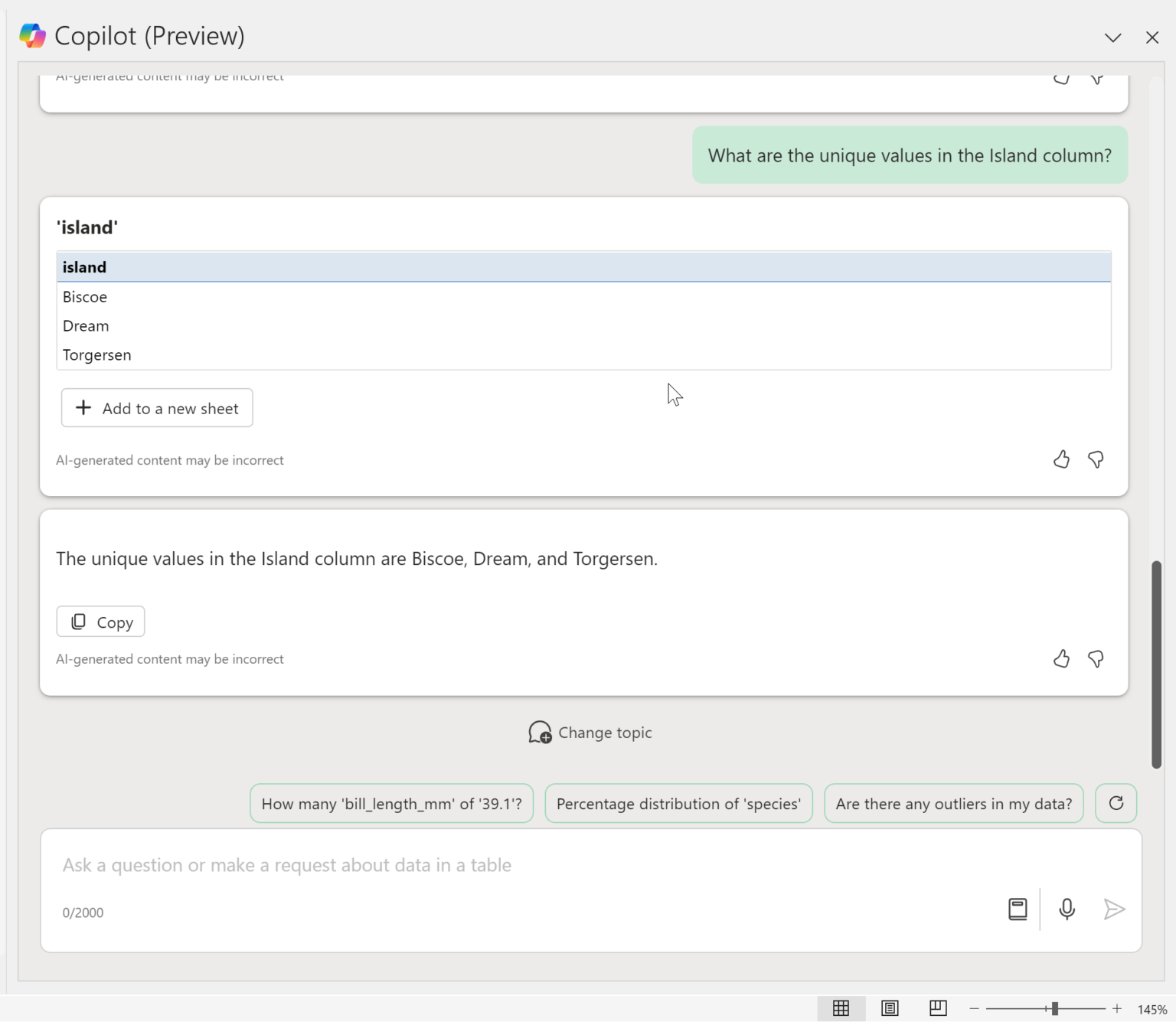
Task: Click the Change topic chat bubble icon
Action: [x=540, y=733]
